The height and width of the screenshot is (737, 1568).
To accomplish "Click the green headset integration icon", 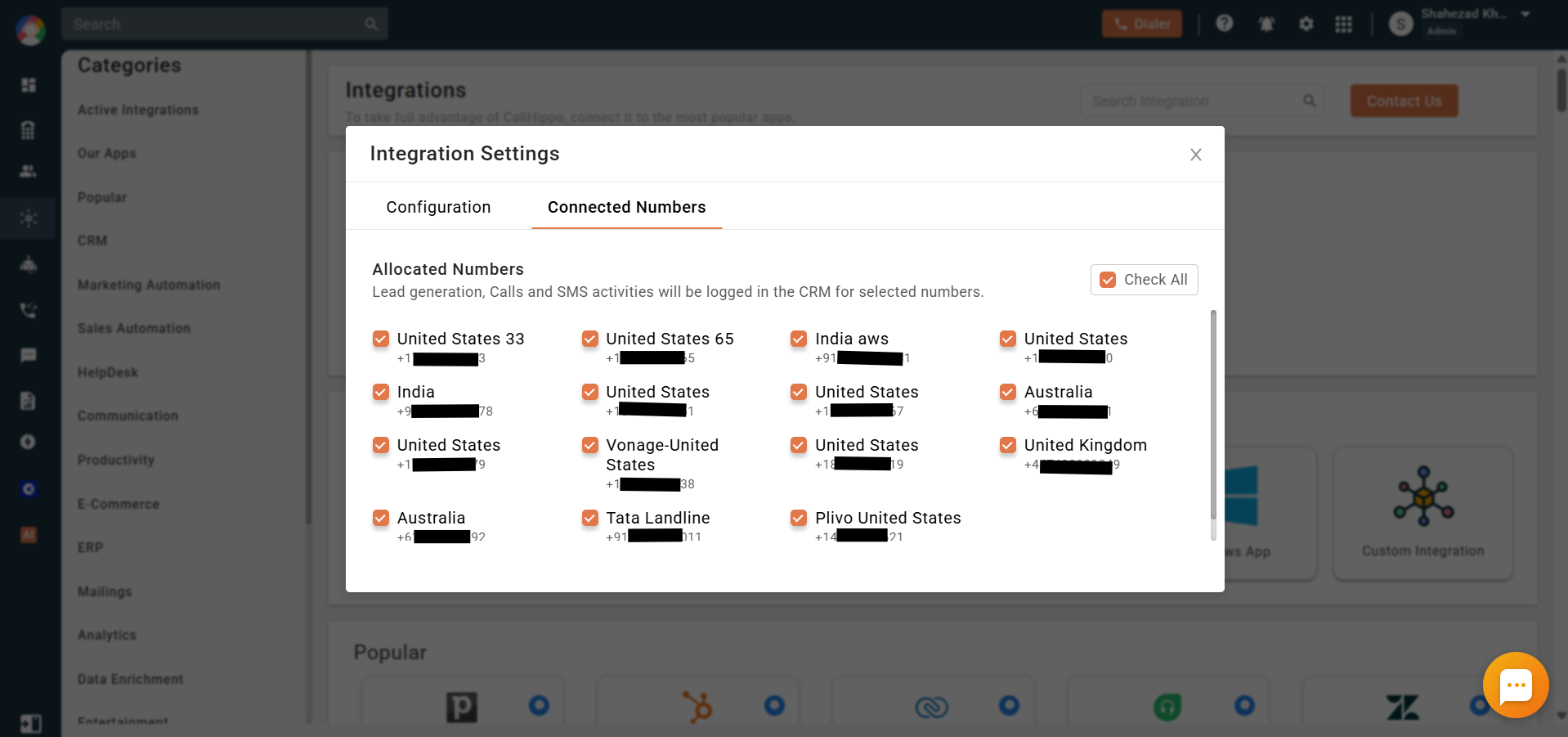I will tap(1167, 707).
